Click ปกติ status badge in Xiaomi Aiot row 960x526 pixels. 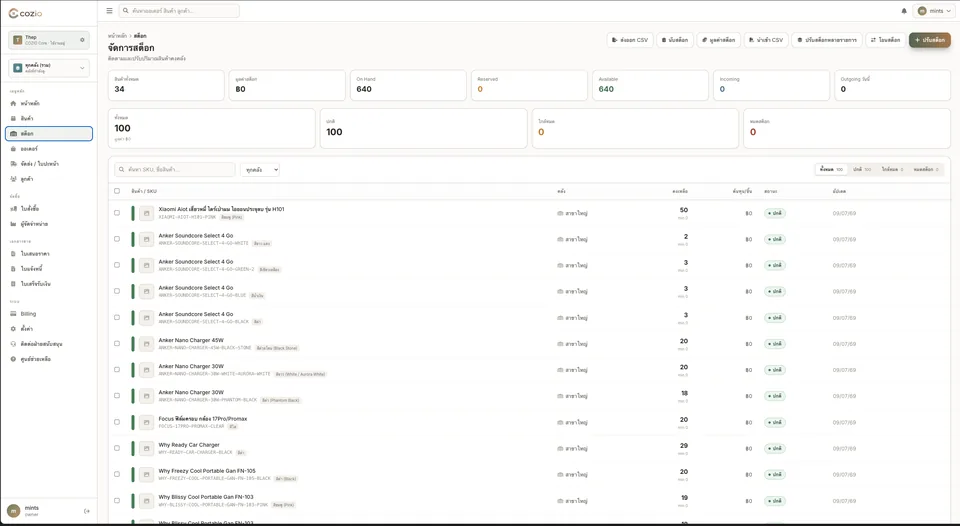click(x=774, y=213)
